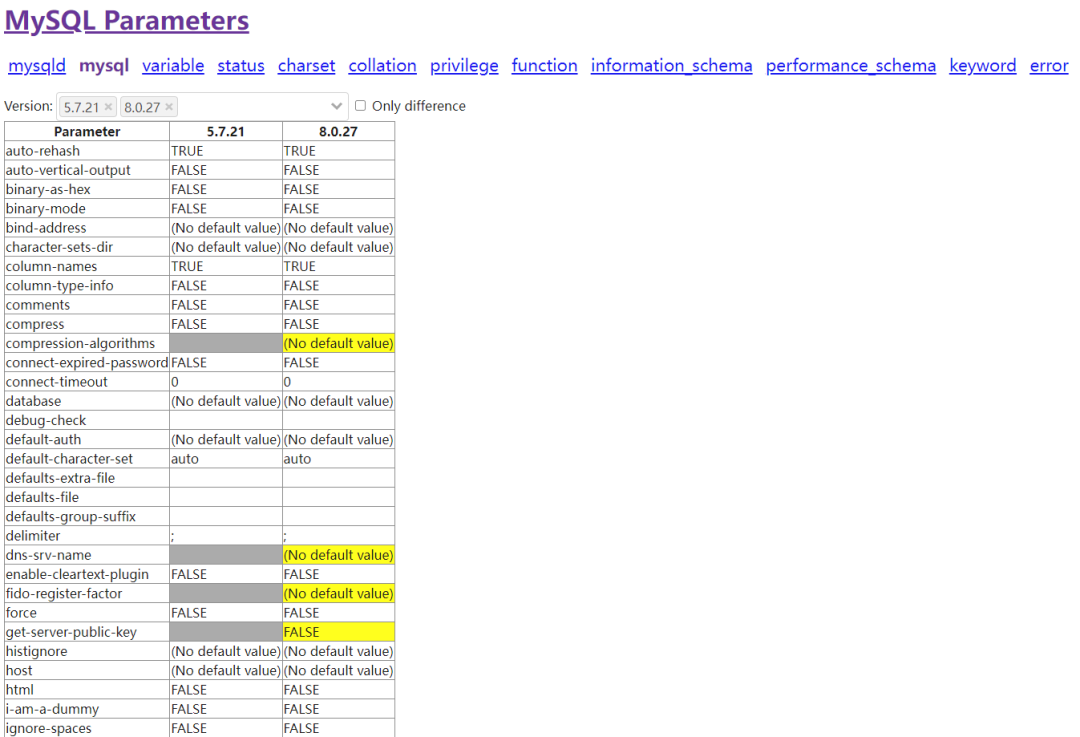Select the comments parameter name
The height and width of the screenshot is (737, 1080).
pos(38,305)
